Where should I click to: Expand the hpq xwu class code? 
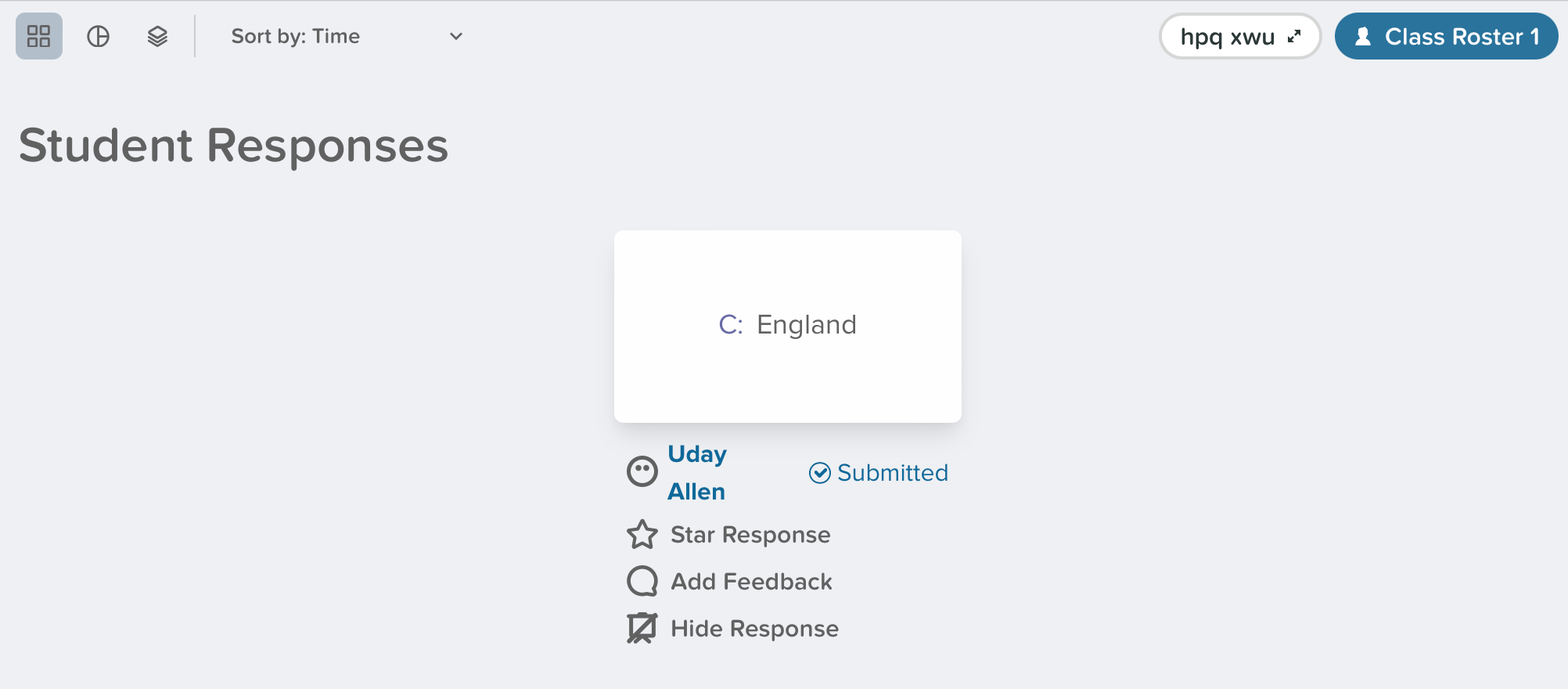pos(1240,36)
